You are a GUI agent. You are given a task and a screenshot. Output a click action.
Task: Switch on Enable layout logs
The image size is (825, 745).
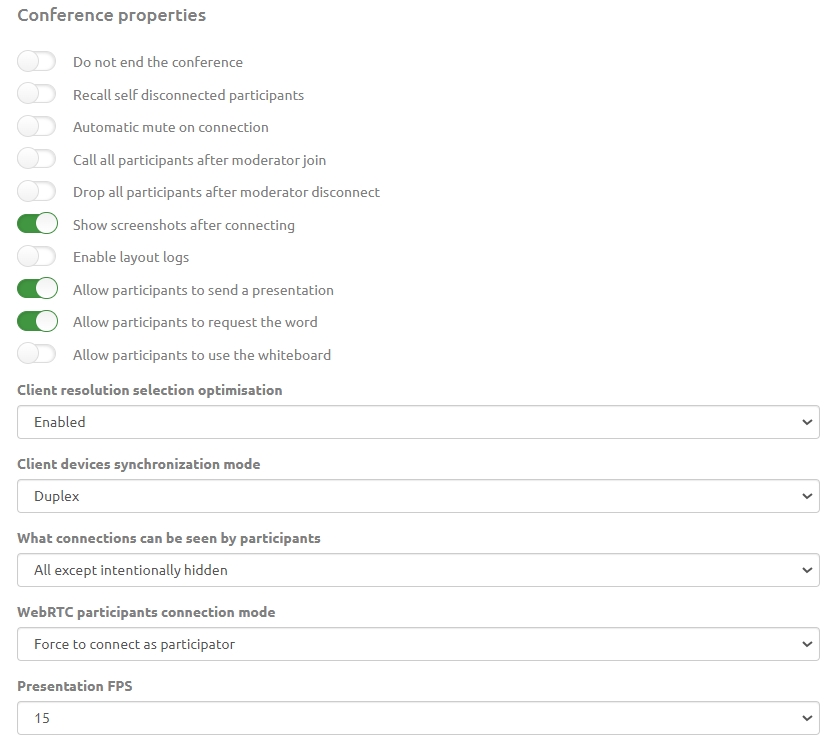pyautogui.click(x=36, y=257)
